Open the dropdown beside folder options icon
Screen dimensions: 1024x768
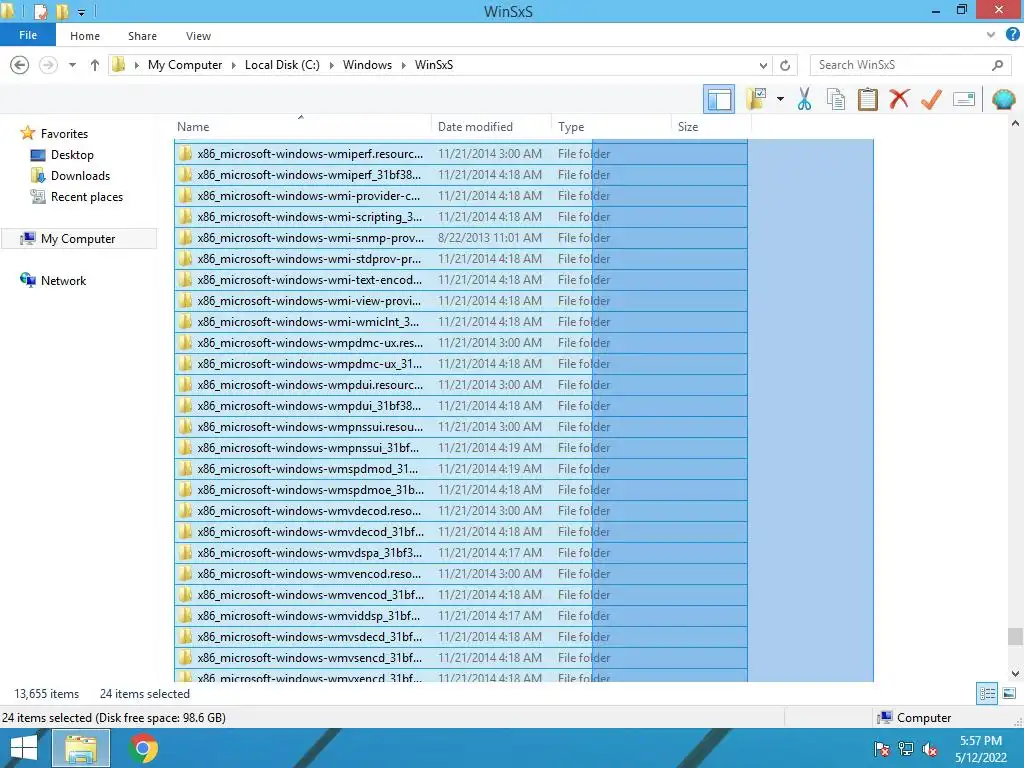[x=780, y=99]
